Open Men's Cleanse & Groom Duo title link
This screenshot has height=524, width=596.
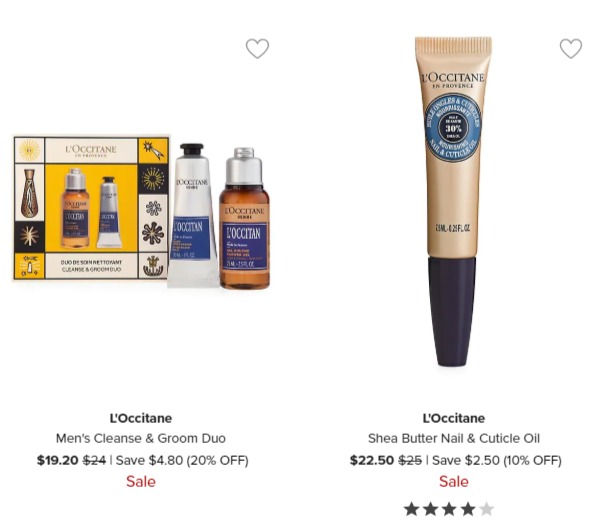point(141,438)
